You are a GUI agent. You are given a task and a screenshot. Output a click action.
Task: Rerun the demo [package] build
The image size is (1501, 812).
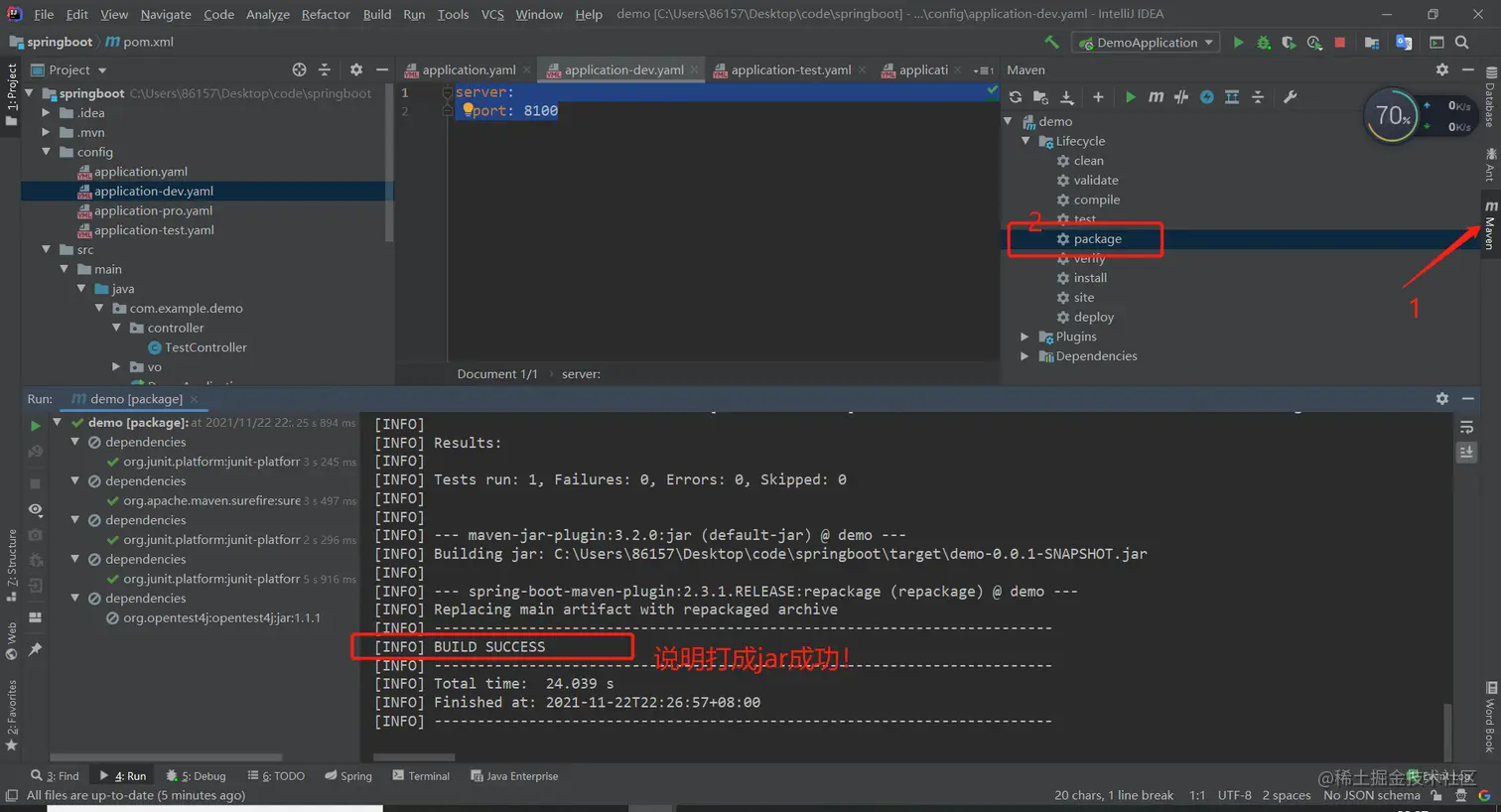(x=35, y=425)
